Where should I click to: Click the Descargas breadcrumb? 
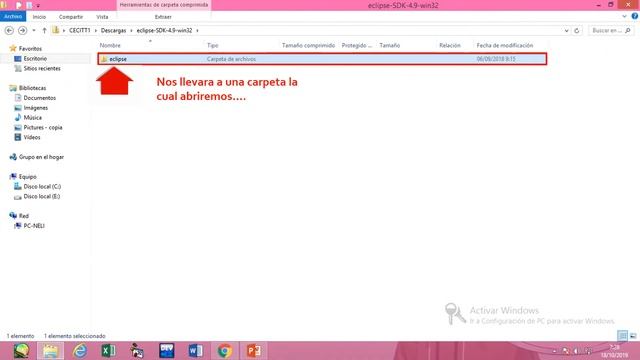[x=113, y=31]
